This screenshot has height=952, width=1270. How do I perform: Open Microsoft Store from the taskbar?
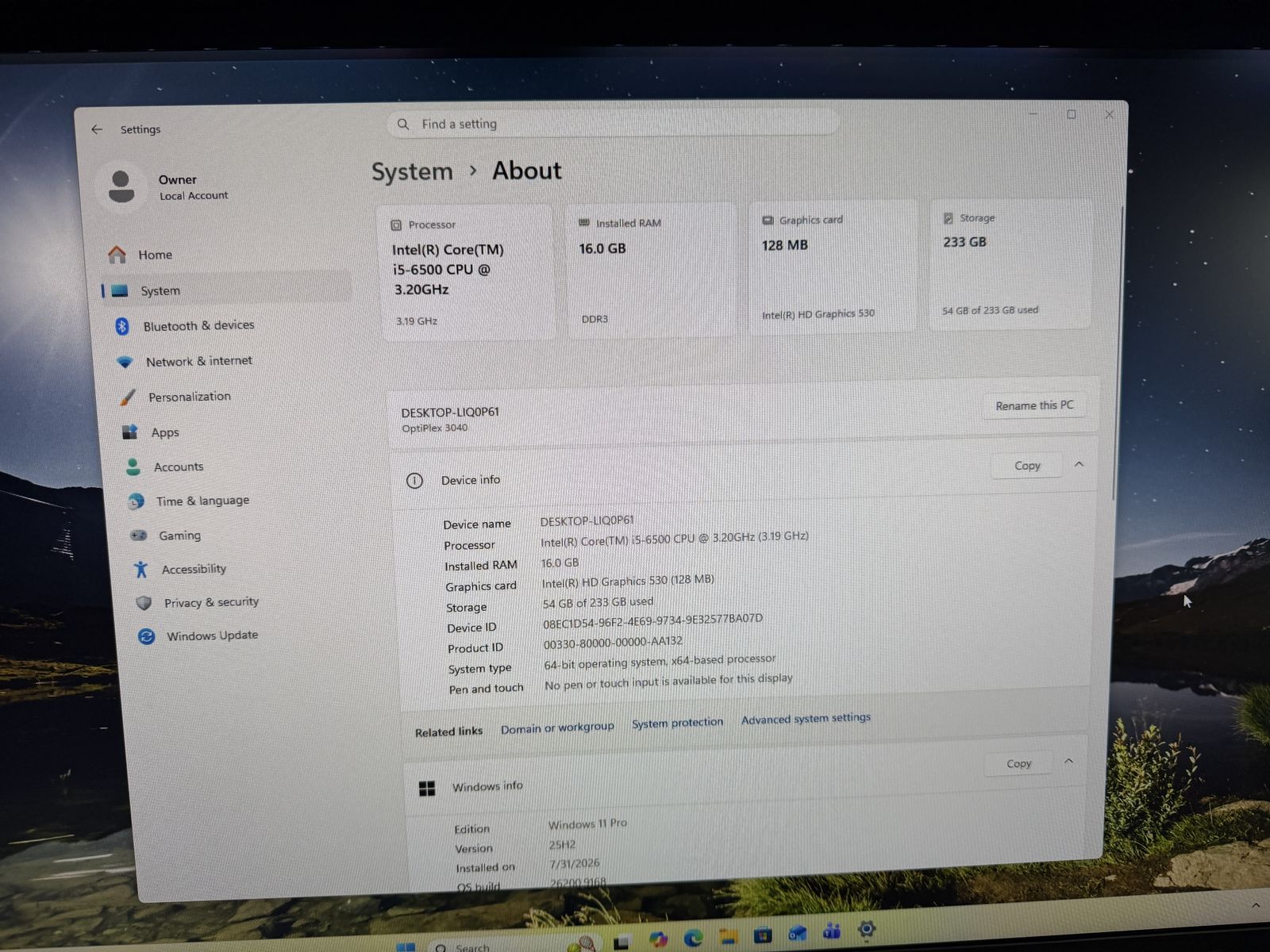[763, 935]
